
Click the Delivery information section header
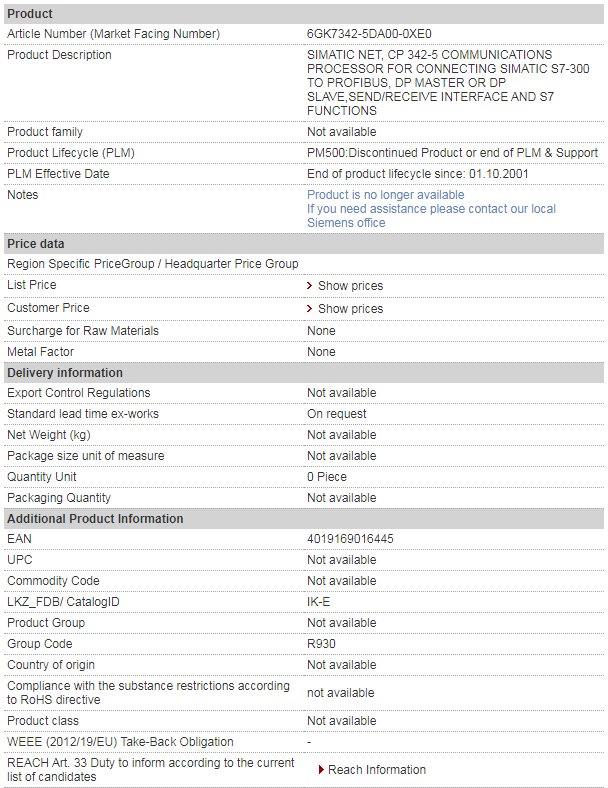coord(304,373)
